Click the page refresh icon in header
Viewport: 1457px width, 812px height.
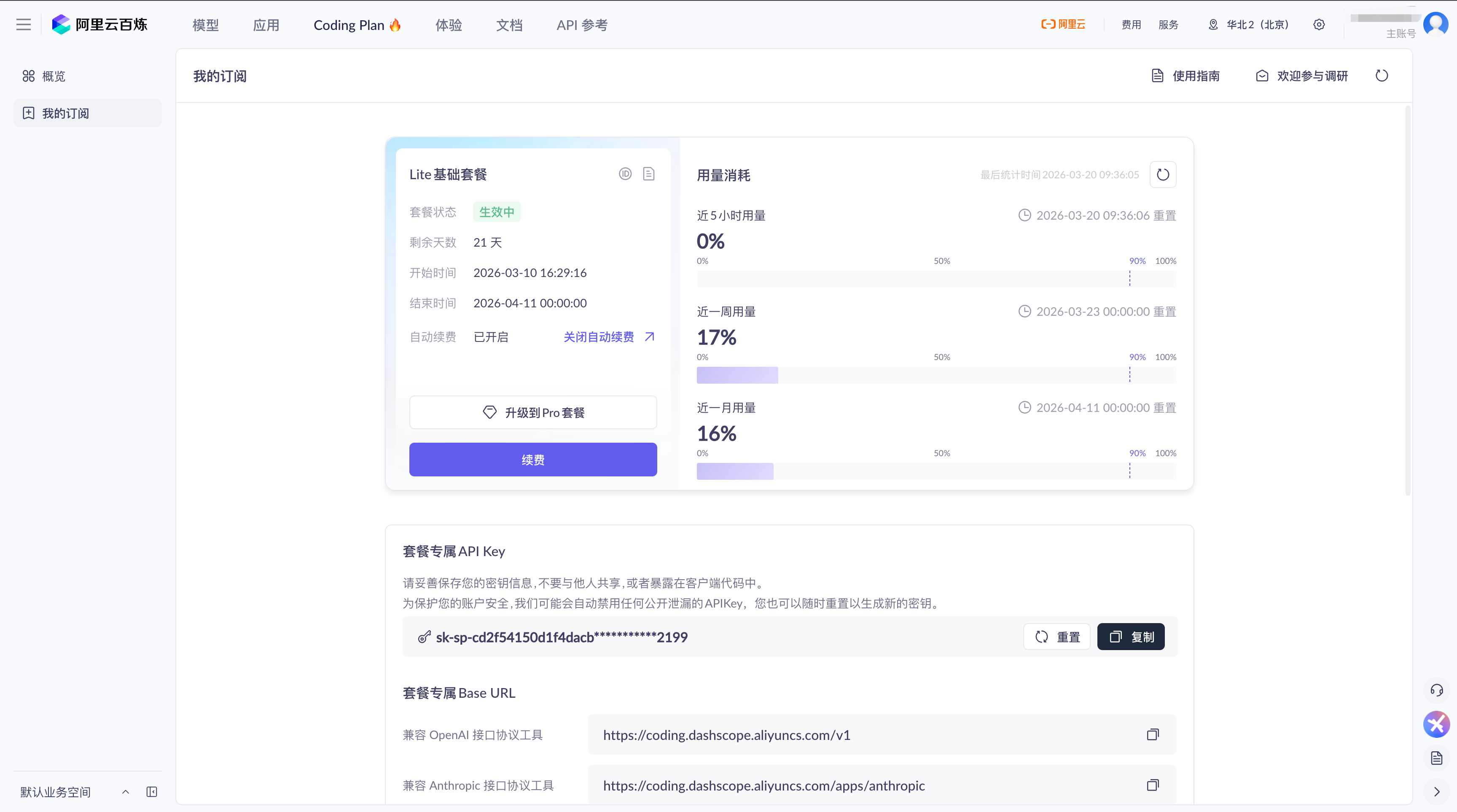pyautogui.click(x=1381, y=76)
